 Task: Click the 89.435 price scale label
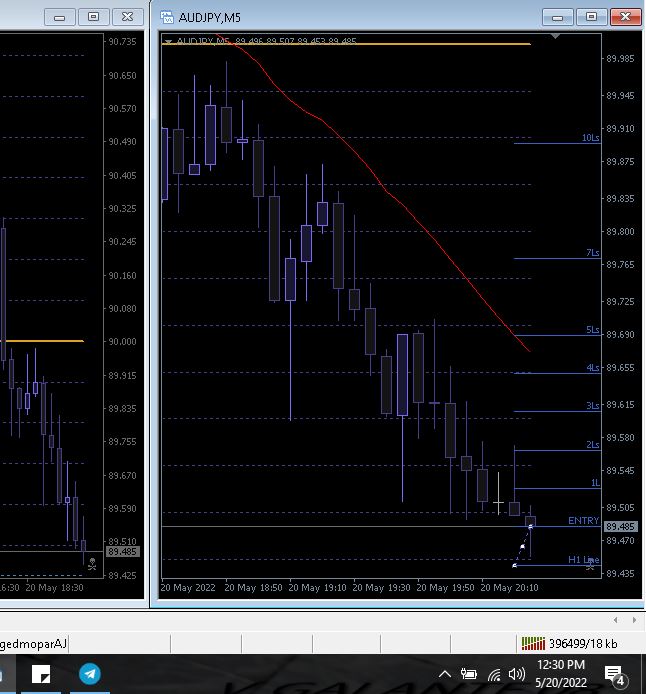pos(620,574)
